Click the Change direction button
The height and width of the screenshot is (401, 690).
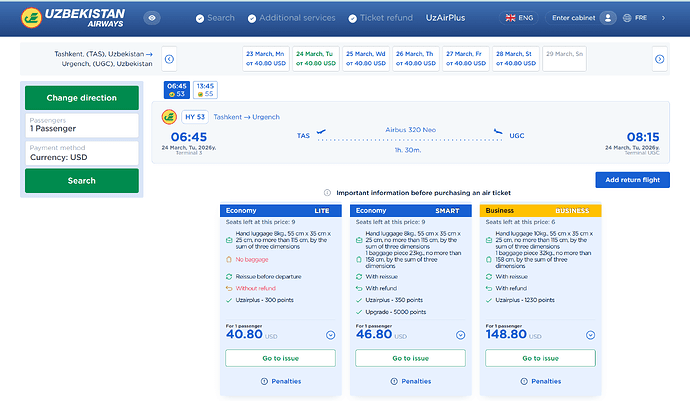[x=82, y=98]
